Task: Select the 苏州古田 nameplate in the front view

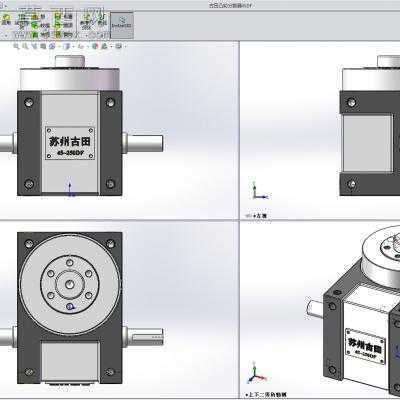Action: point(70,143)
